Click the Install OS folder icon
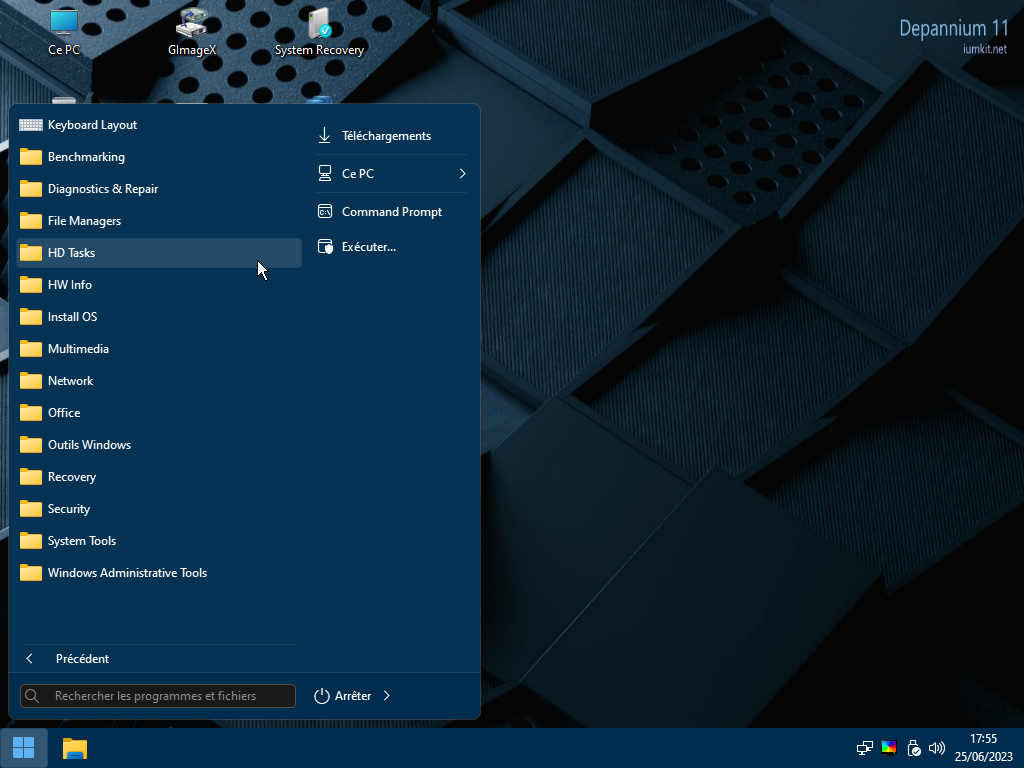Viewport: 1024px width, 768px height. pos(31,317)
